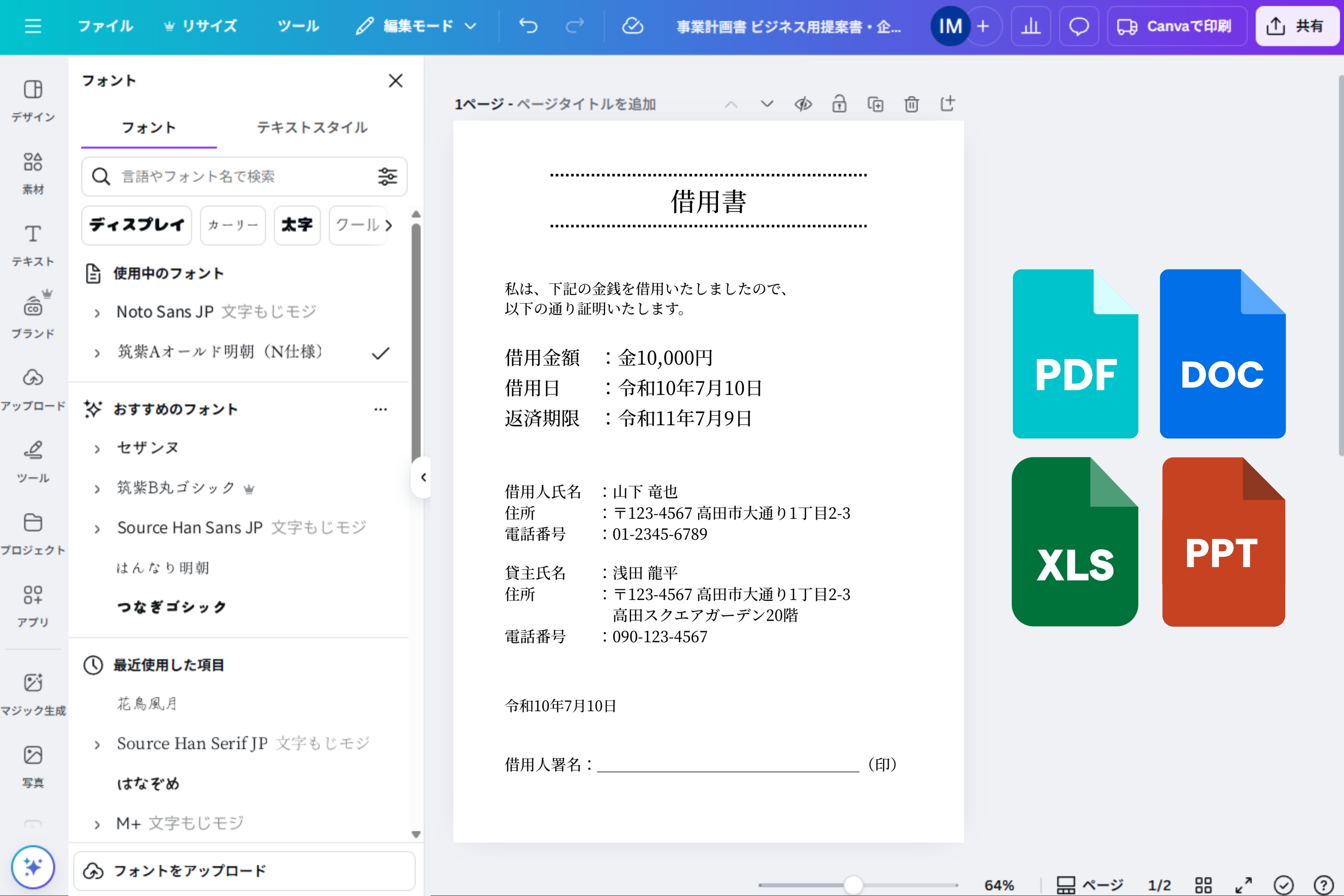The width and height of the screenshot is (1344, 896).
Task: Click the Canva AI sparkle assistant button
Action: (x=33, y=867)
